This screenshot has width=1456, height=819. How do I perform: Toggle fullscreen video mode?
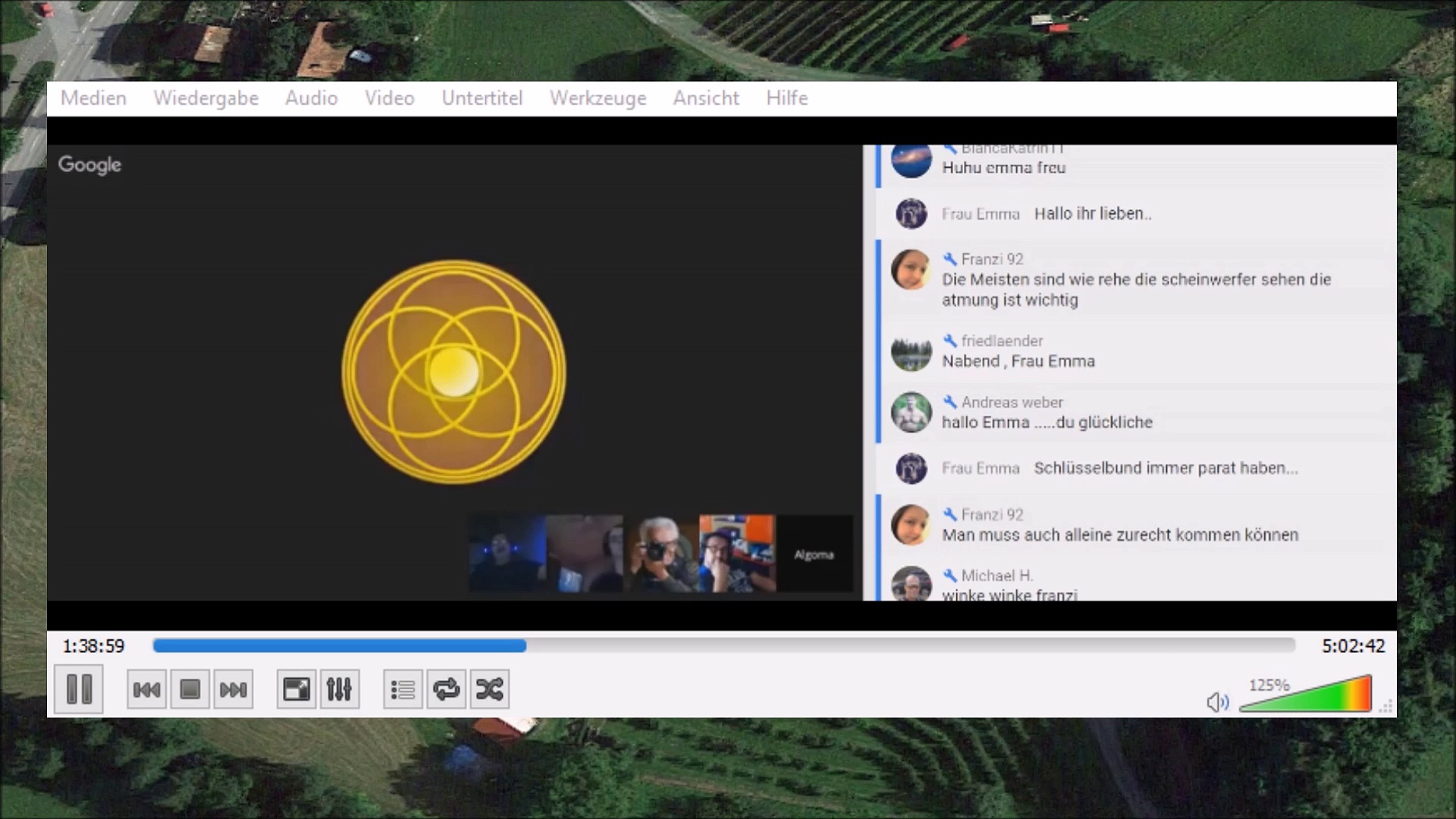tap(297, 689)
